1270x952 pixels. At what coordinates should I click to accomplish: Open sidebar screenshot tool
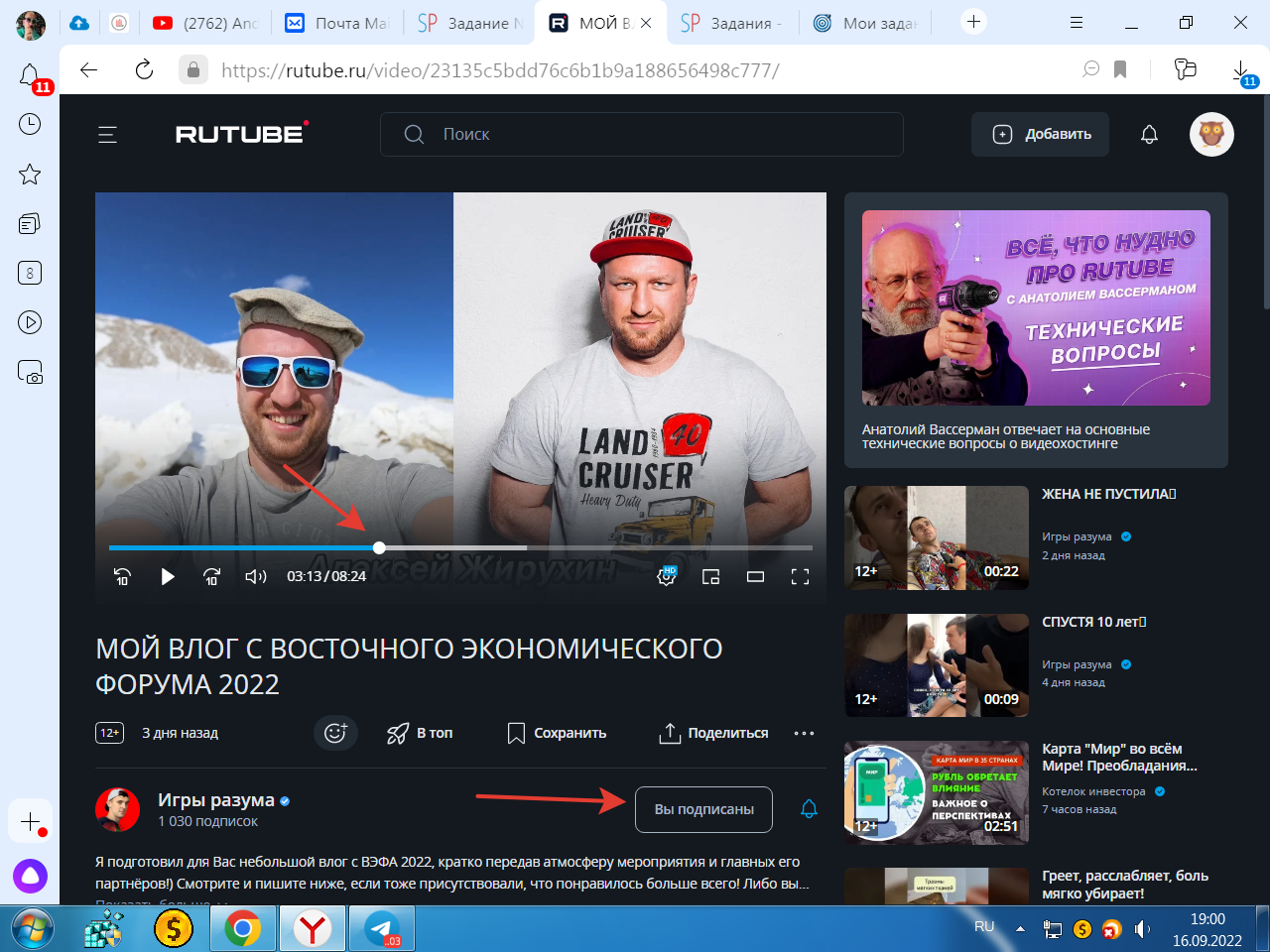click(x=30, y=372)
